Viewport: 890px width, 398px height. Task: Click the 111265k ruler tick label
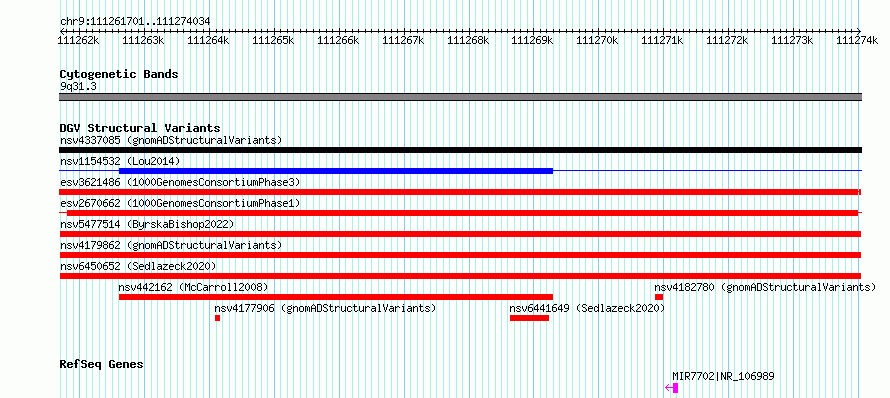pos(273,40)
